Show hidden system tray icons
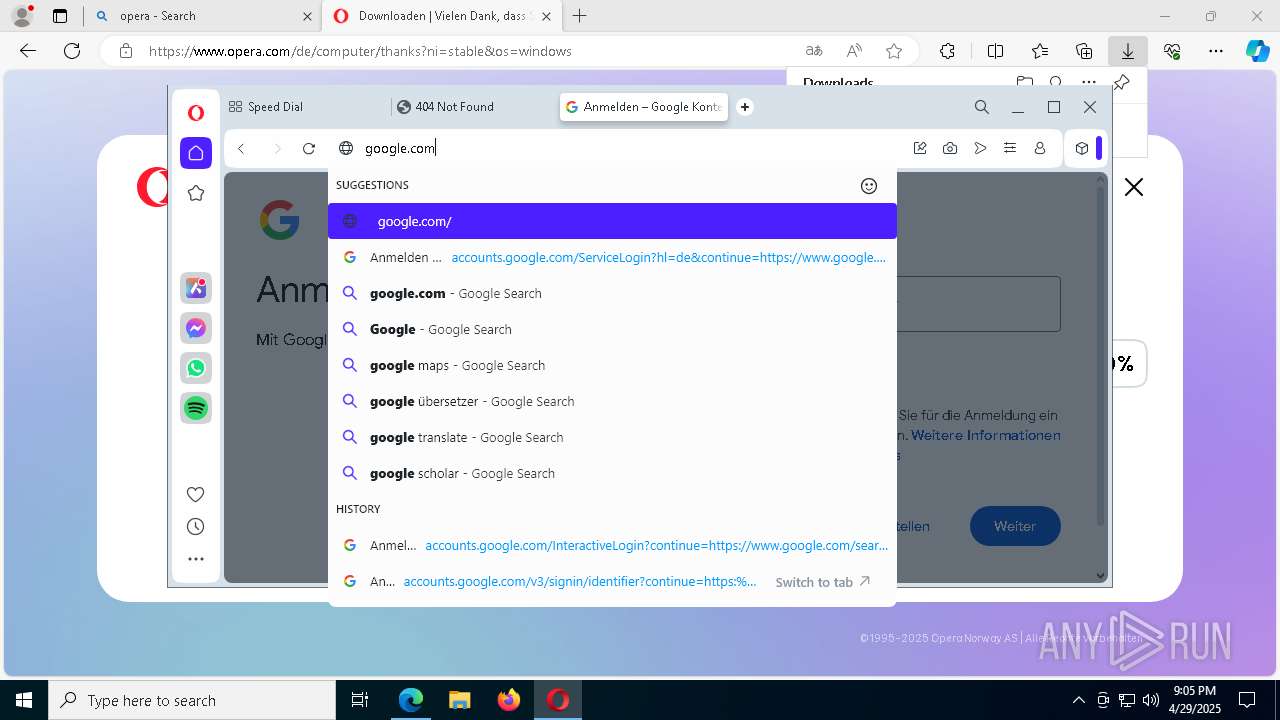The height and width of the screenshot is (720, 1280). coord(1078,700)
